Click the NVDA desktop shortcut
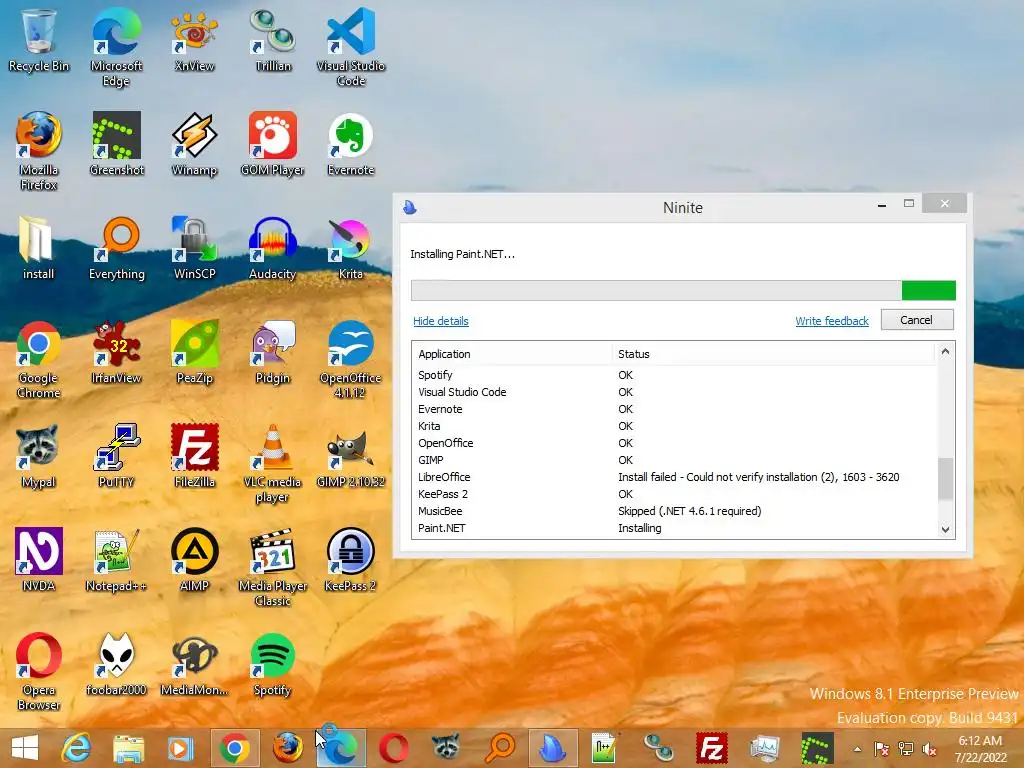Image resolution: width=1024 pixels, height=768 pixels. coord(39,560)
